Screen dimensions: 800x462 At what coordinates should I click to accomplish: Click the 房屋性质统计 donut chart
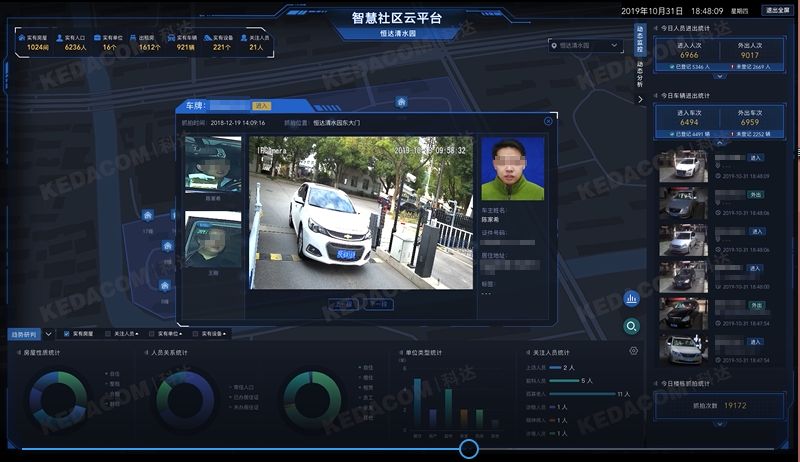tap(58, 400)
